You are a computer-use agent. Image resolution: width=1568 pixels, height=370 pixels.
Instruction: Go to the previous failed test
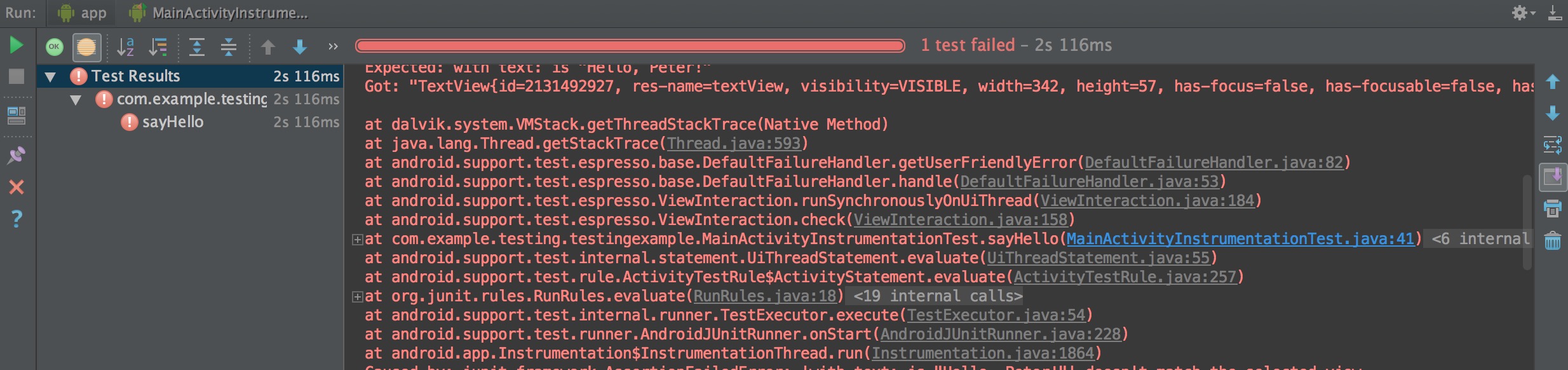pos(268,46)
